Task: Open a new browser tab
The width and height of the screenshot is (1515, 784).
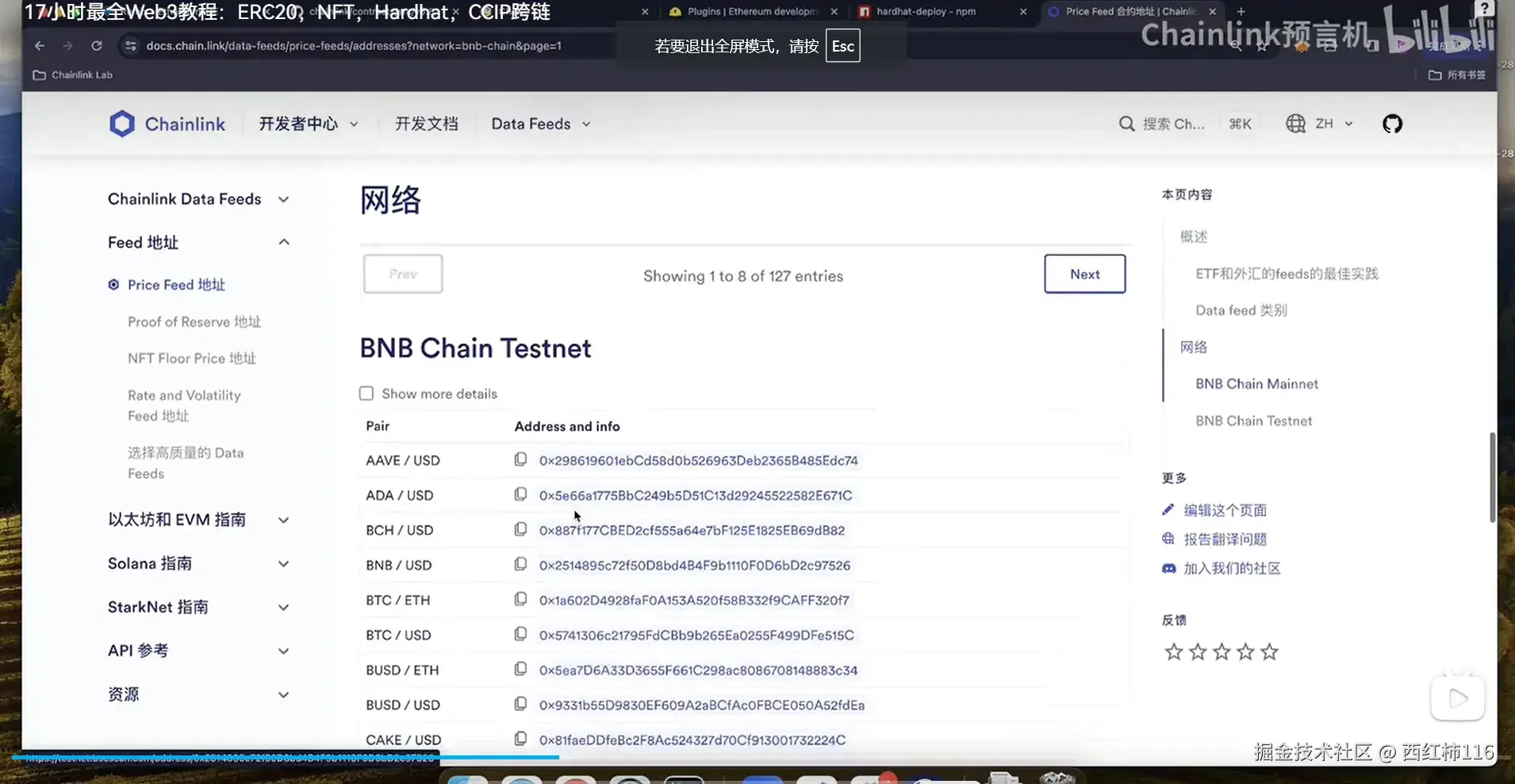Action: [x=1241, y=12]
